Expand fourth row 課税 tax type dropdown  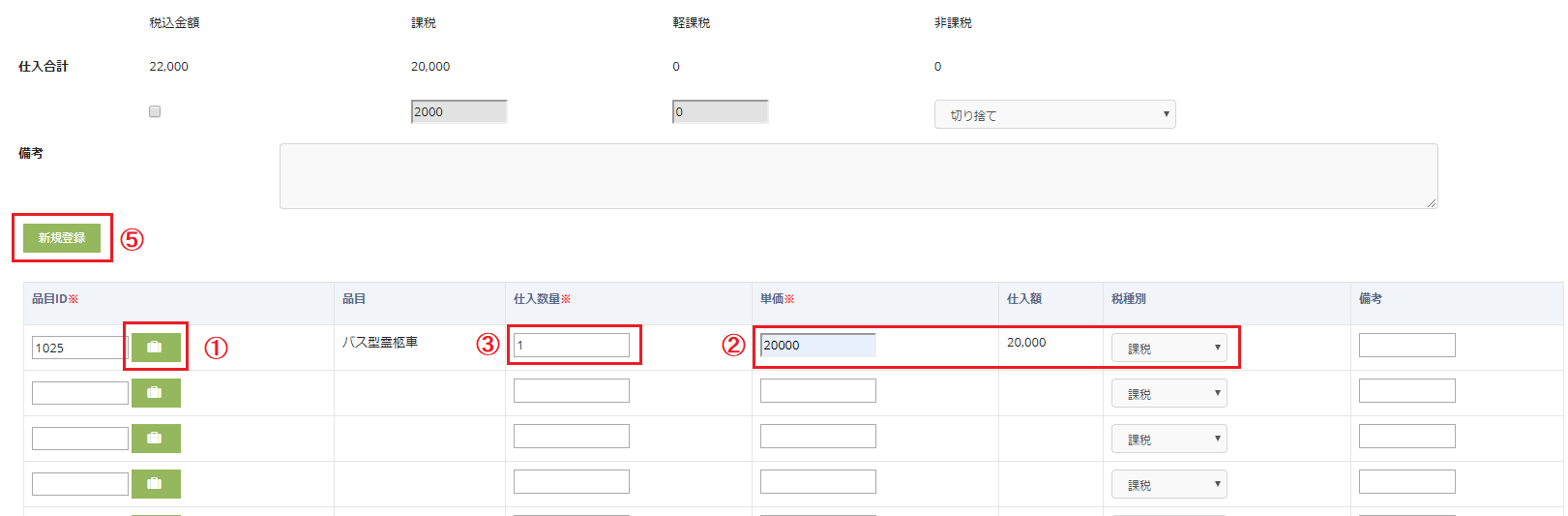(1169, 484)
